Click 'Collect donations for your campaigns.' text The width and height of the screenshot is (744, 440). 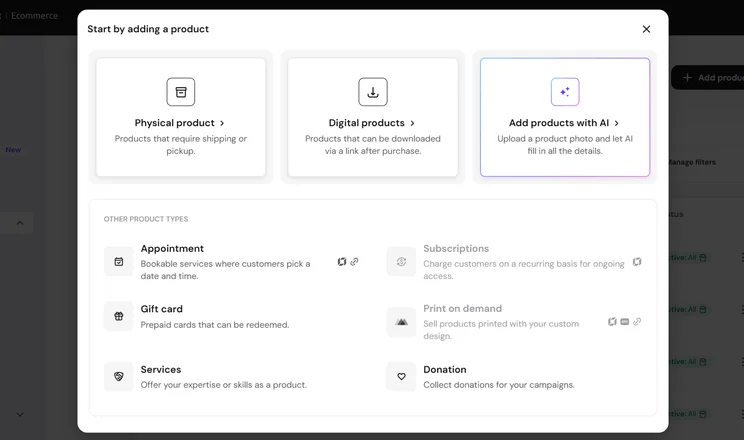pos(499,385)
